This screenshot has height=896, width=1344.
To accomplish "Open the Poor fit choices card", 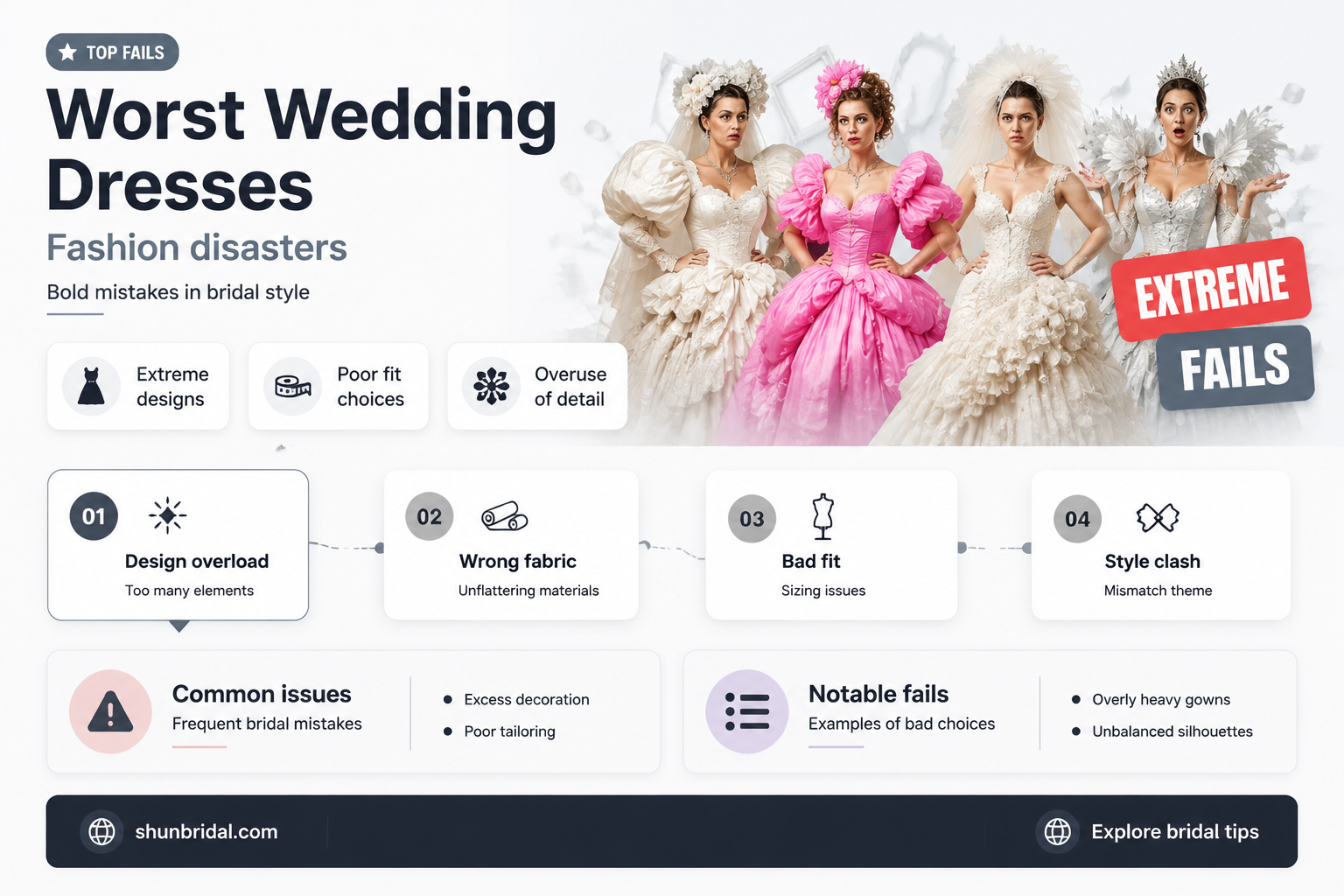I will tap(339, 386).
